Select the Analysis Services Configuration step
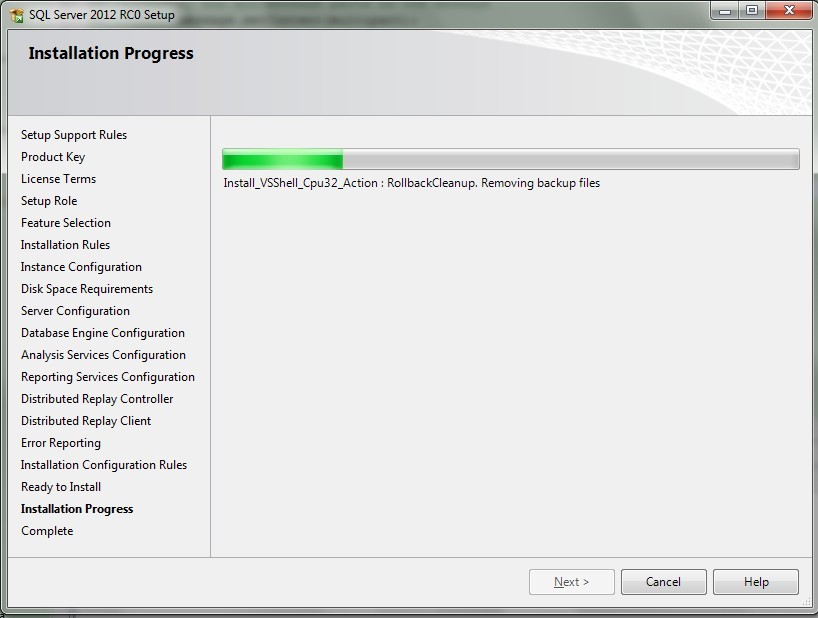This screenshot has height=618, width=818. [103, 355]
